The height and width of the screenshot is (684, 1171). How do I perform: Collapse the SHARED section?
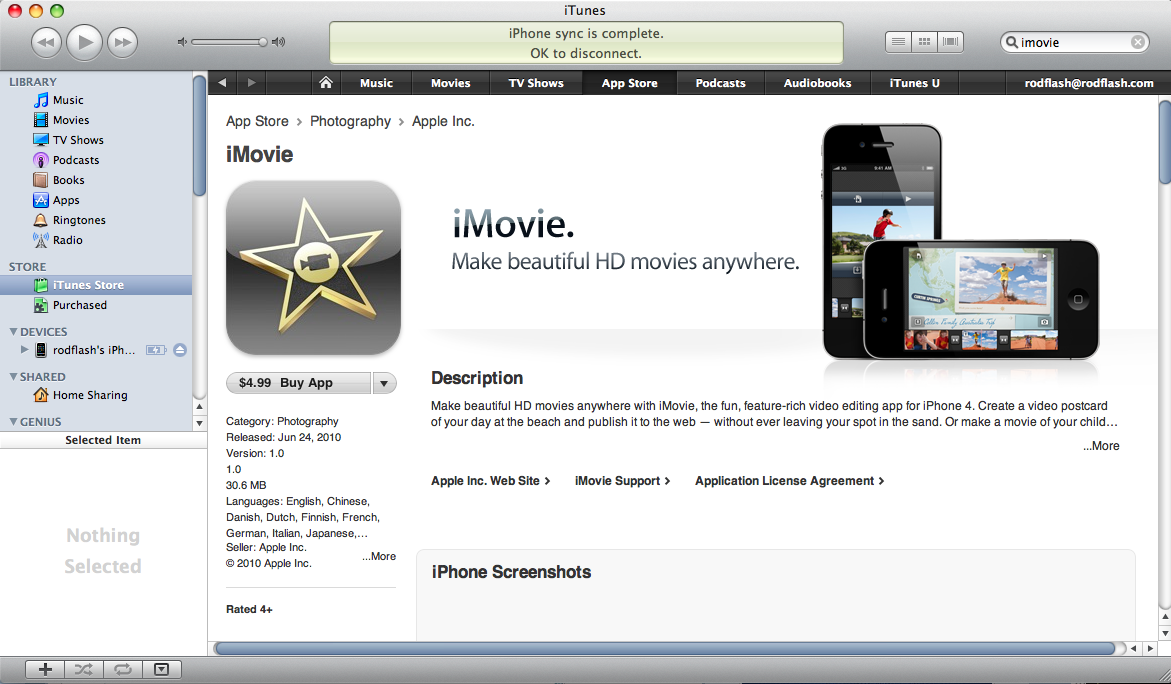click(13, 376)
